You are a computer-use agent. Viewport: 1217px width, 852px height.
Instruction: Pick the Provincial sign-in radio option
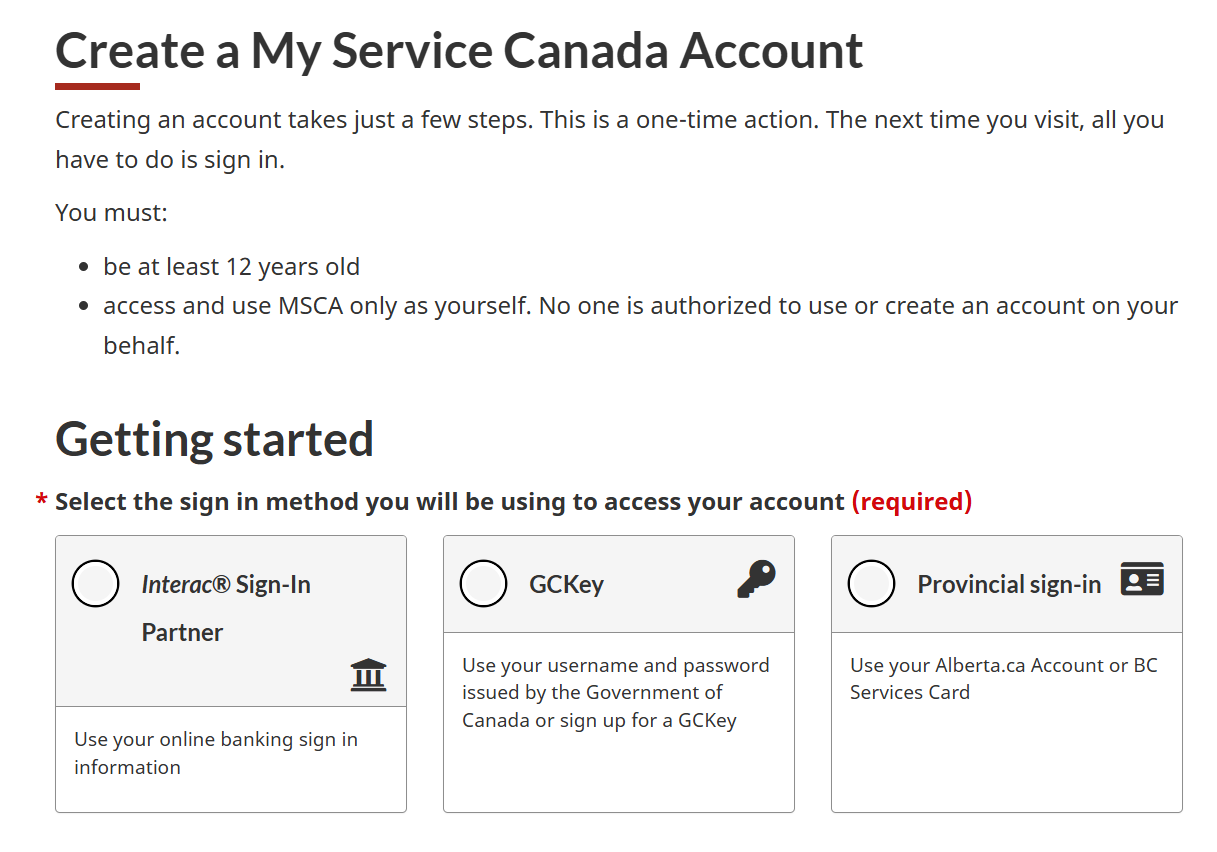pyautogui.click(x=871, y=584)
